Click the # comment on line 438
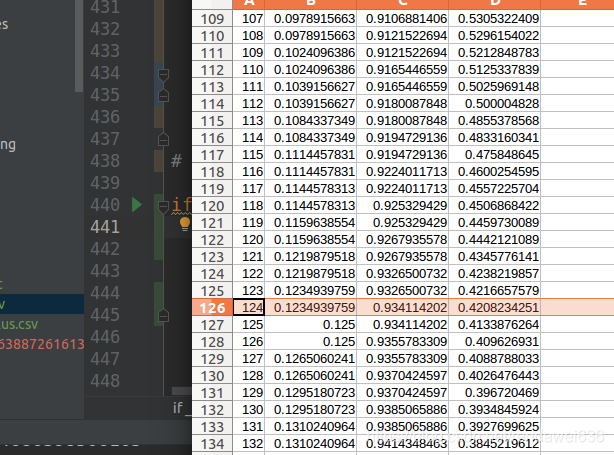 [x=177, y=161]
